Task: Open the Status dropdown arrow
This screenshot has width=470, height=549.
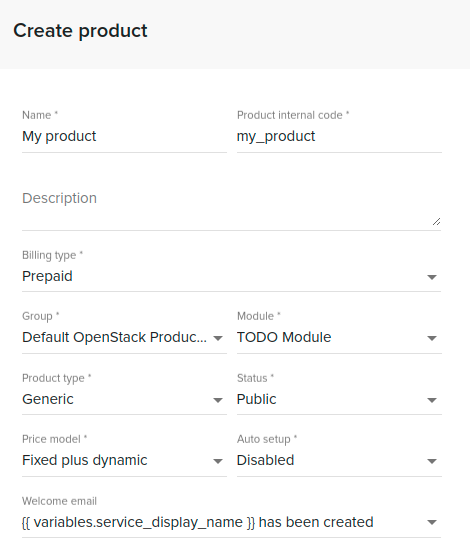Action: pyautogui.click(x=432, y=400)
